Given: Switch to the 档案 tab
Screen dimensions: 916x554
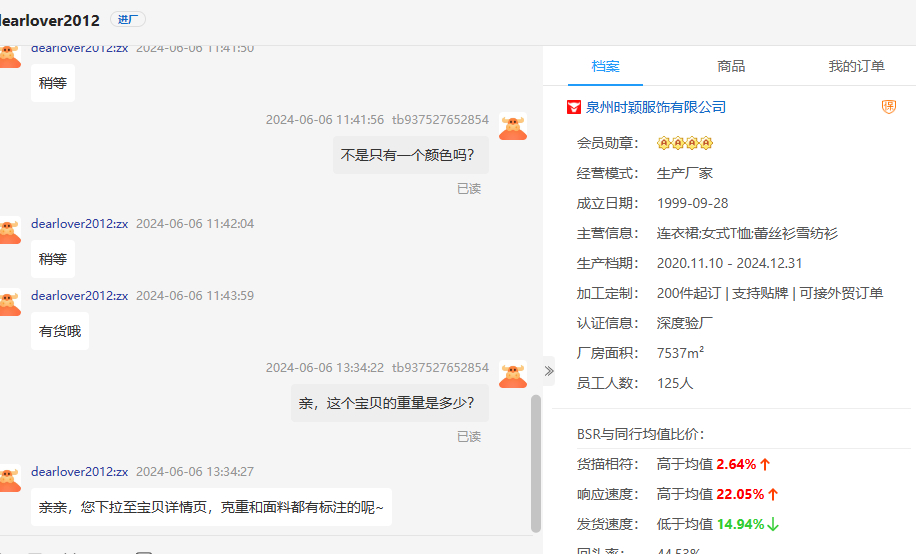Looking at the screenshot, I should pos(605,67).
